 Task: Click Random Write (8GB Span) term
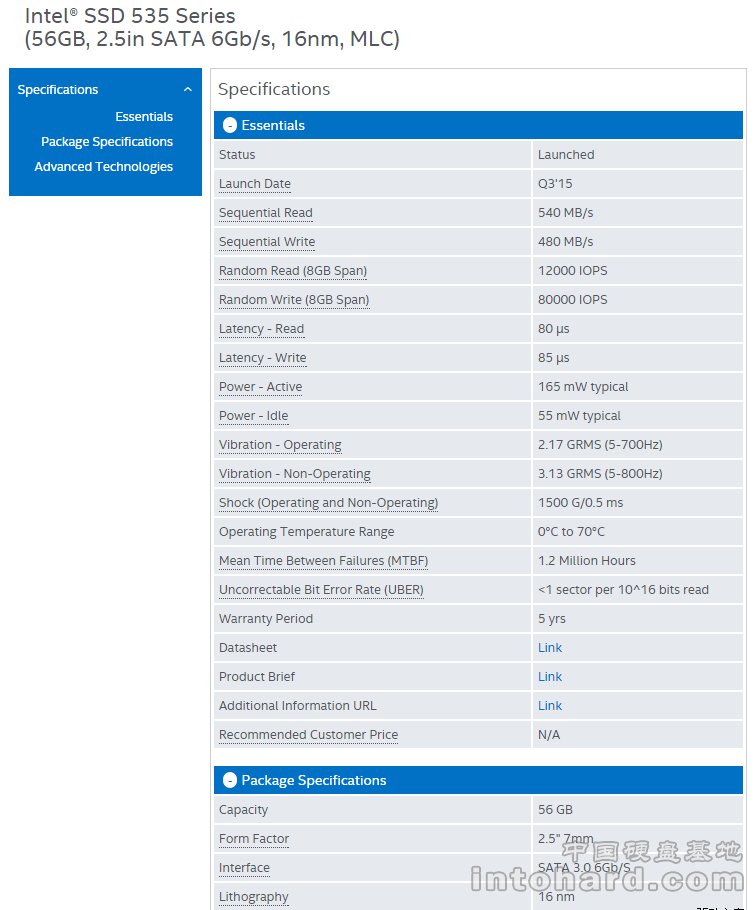(x=294, y=299)
